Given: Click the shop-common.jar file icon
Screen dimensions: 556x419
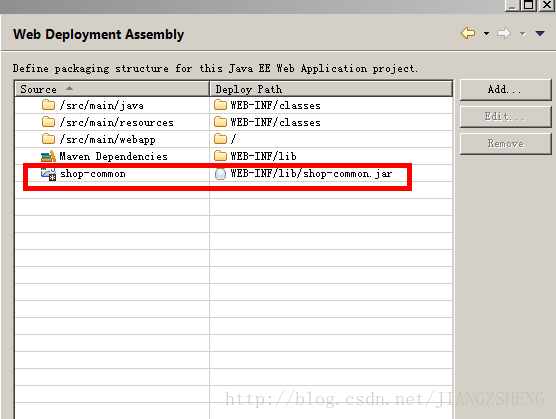Looking at the screenshot, I should (220, 174).
